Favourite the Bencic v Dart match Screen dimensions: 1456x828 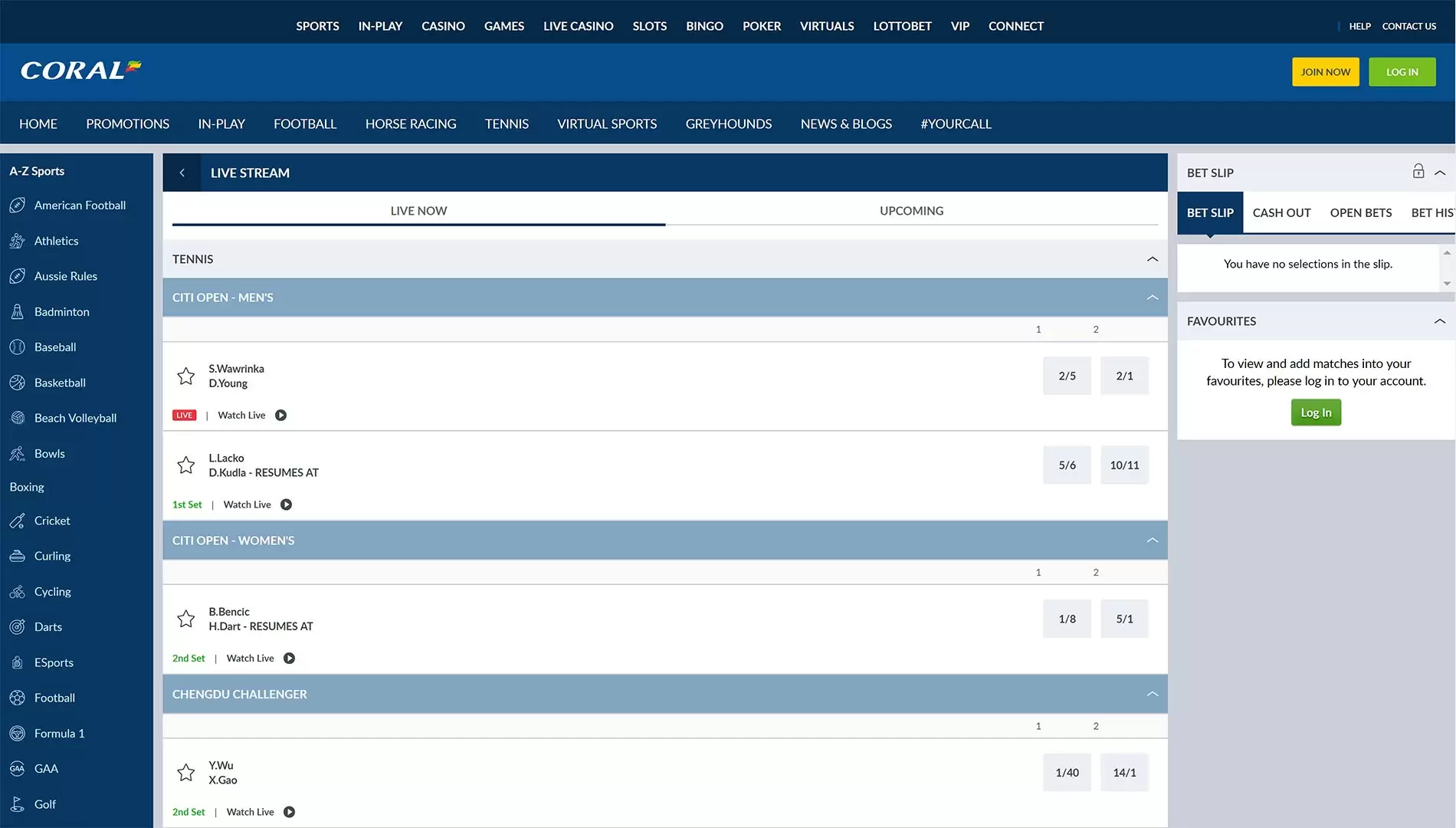coord(186,619)
